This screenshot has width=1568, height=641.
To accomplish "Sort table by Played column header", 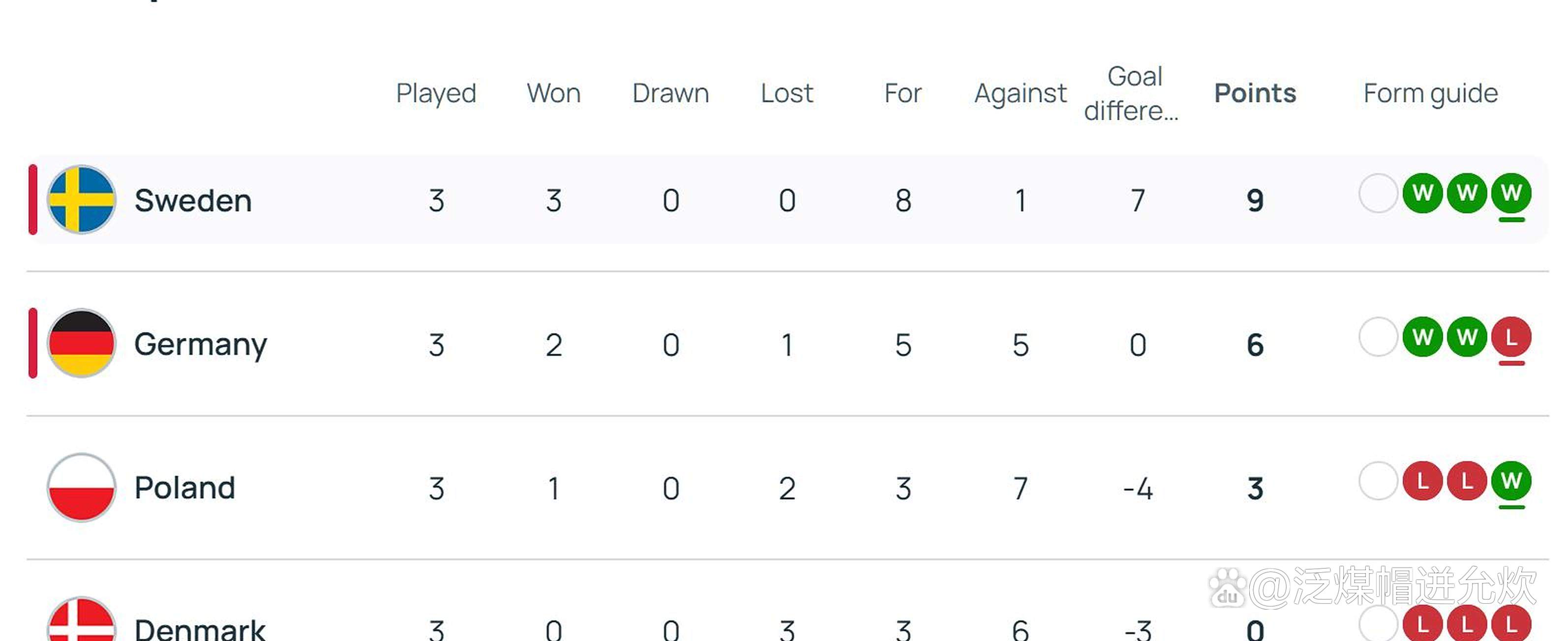I will [x=436, y=93].
